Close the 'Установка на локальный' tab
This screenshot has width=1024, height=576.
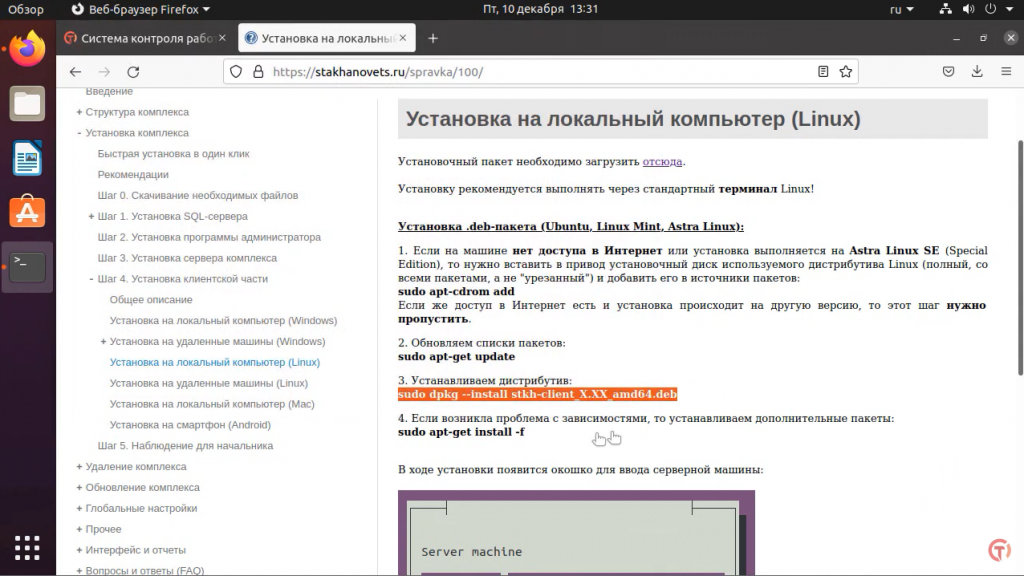403,38
